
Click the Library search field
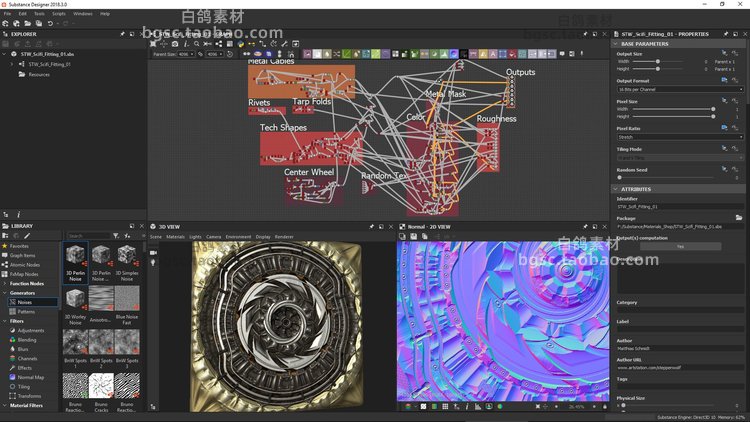click(x=88, y=236)
